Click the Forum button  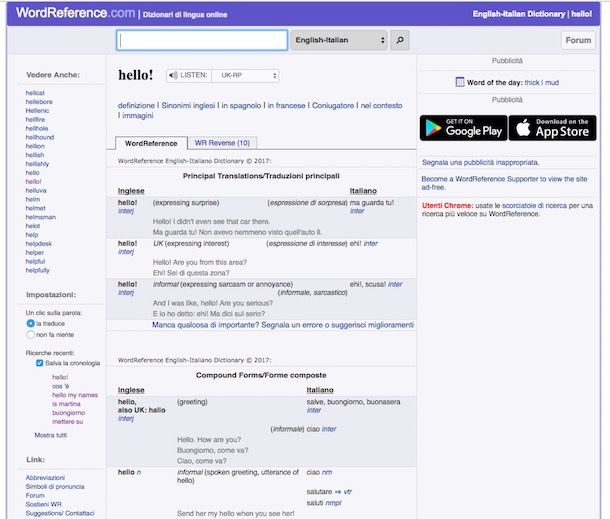click(x=578, y=41)
